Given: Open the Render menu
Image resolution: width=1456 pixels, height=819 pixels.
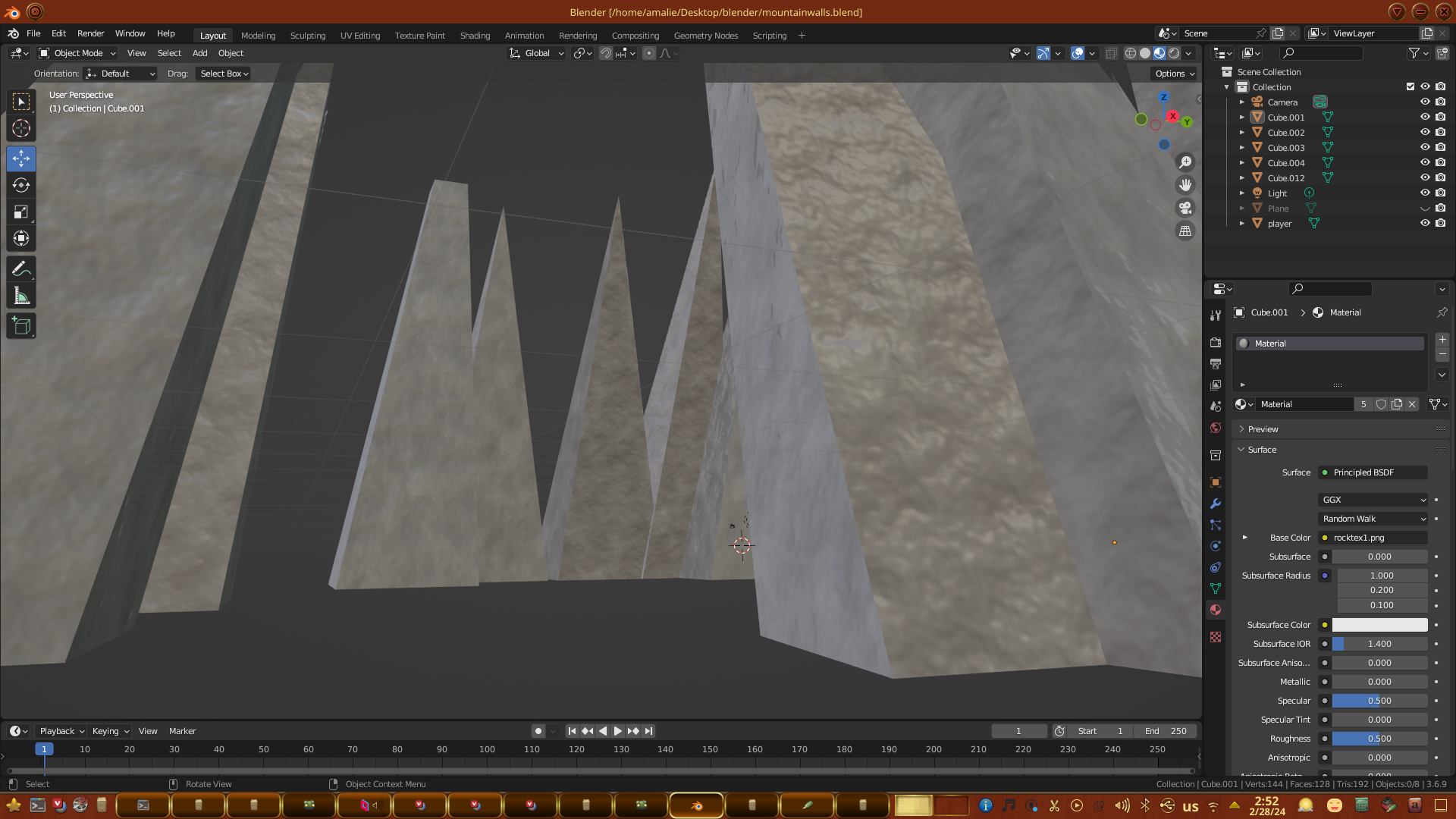Looking at the screenshot, I should (x=90, y=33).
